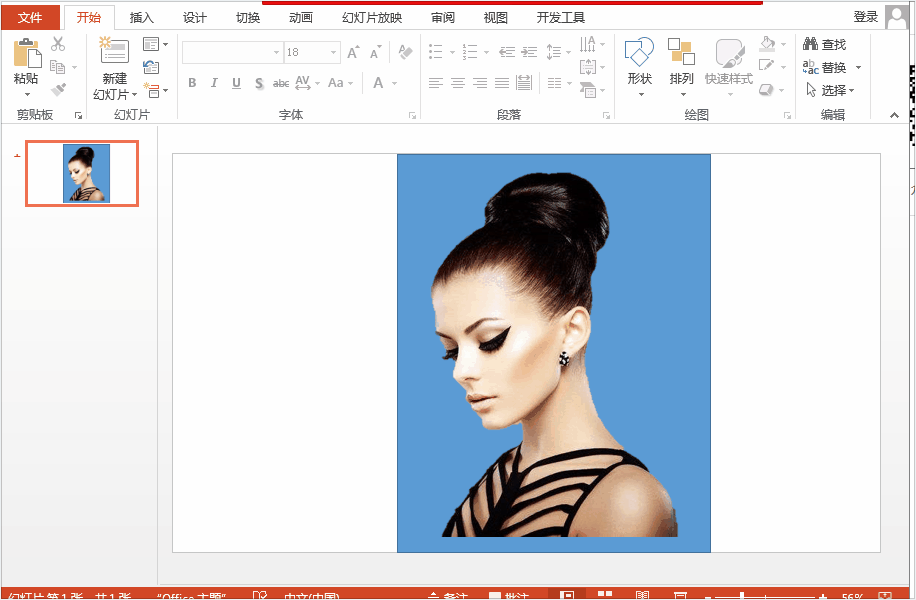This screenshot has height=600, width=916.
Task: Switch to the Insert tab
Action: [141, 18]
